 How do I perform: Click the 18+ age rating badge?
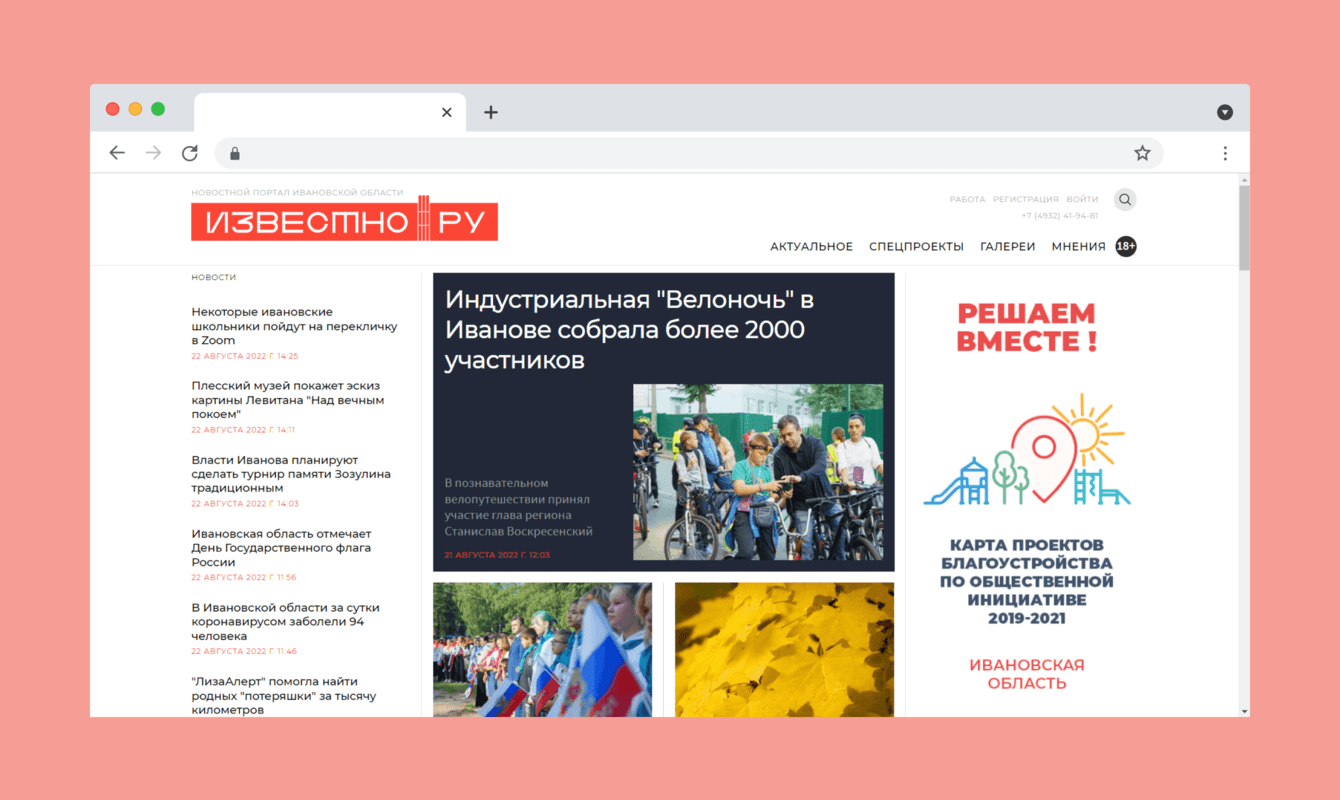[x=1124, y=246]
